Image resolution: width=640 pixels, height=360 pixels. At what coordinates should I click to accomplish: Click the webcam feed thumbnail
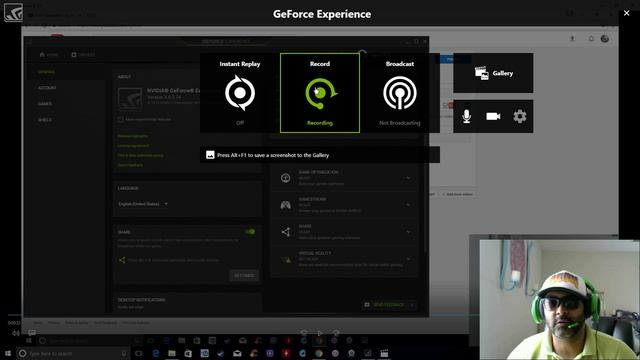click(x=560, y=300)
